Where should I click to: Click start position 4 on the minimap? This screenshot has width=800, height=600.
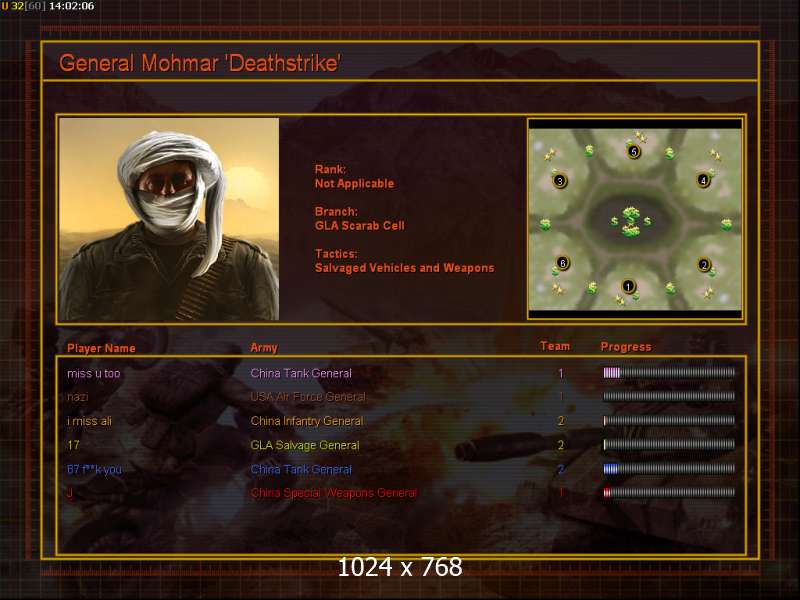click(703, 180)
